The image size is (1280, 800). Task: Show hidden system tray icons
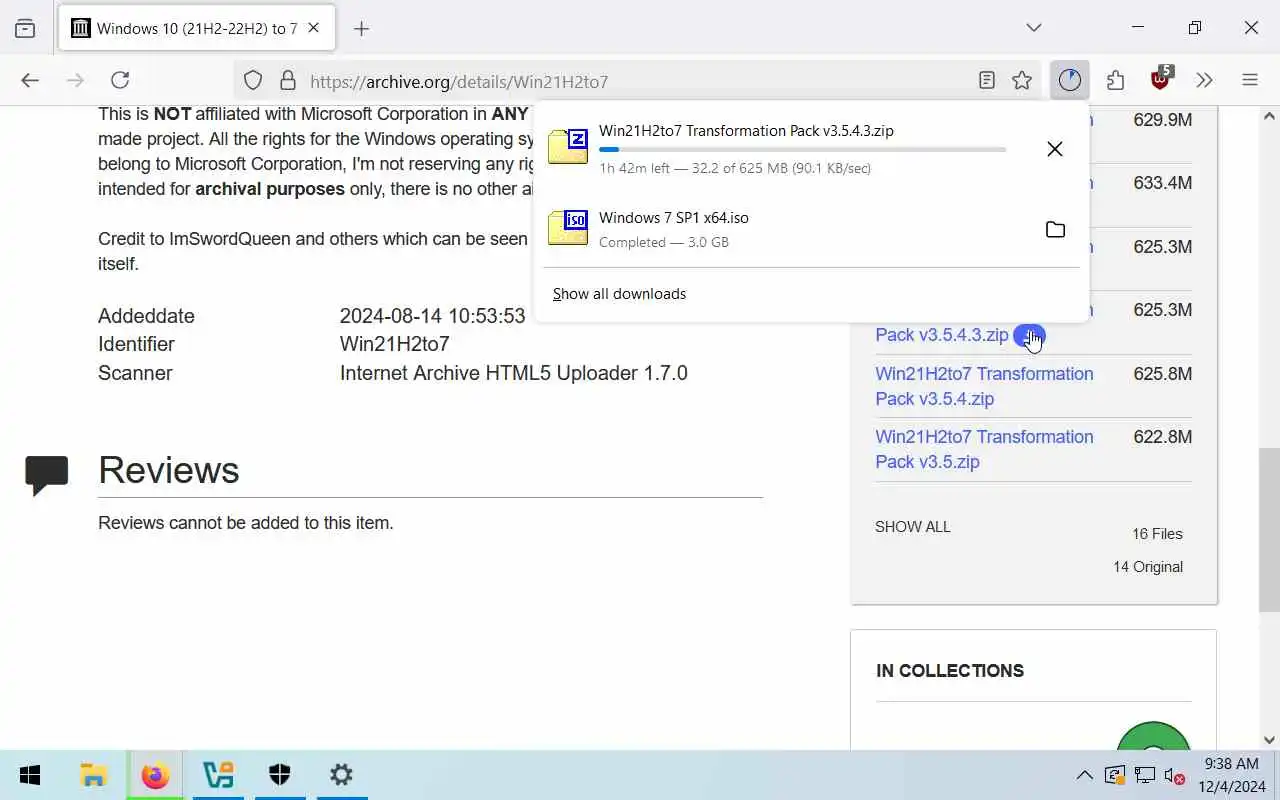point(1084,775)
